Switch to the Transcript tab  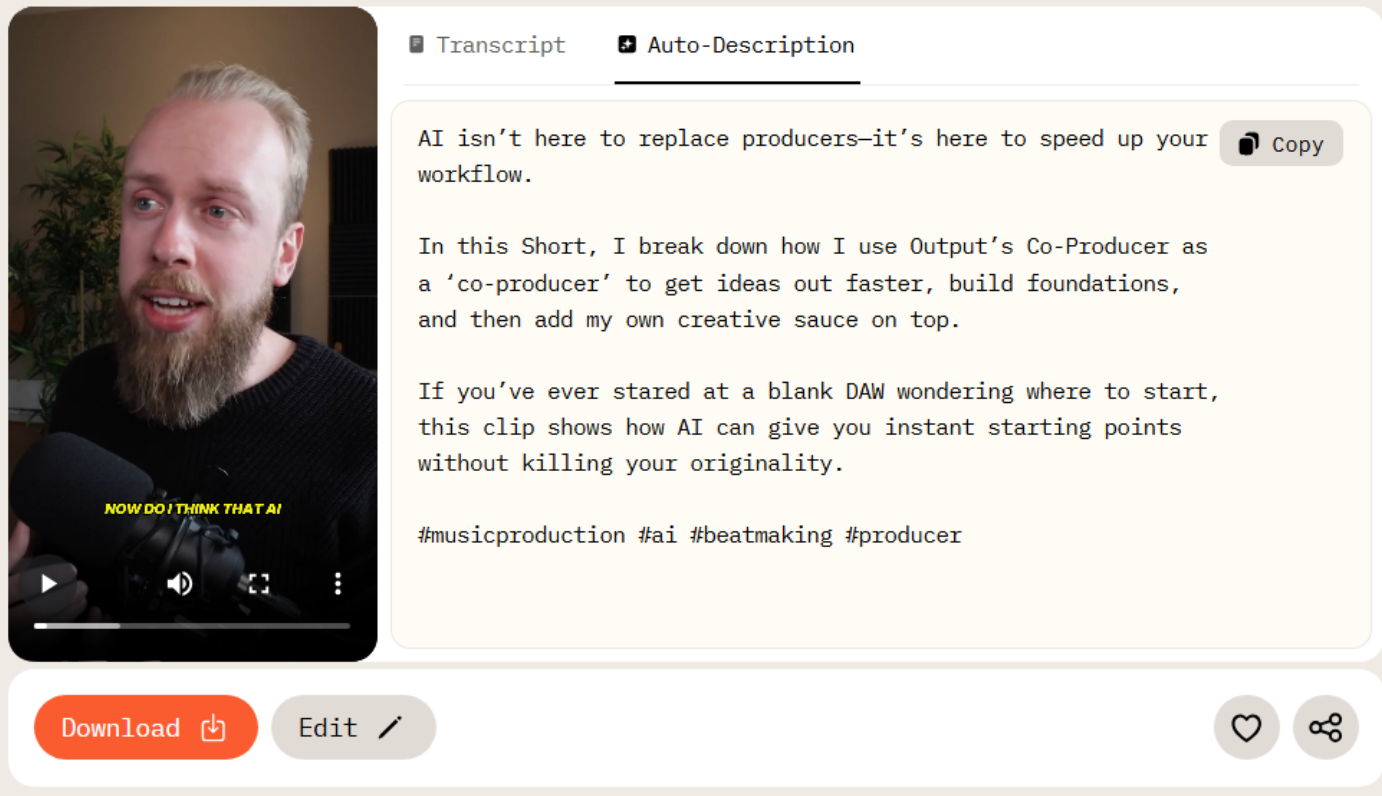point(488,45)
